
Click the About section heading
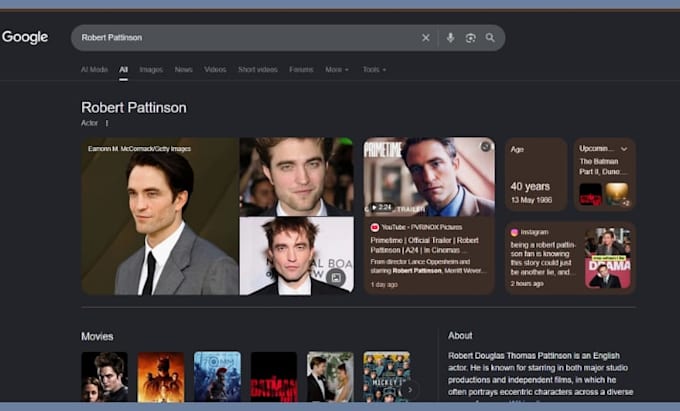point(460,336)
